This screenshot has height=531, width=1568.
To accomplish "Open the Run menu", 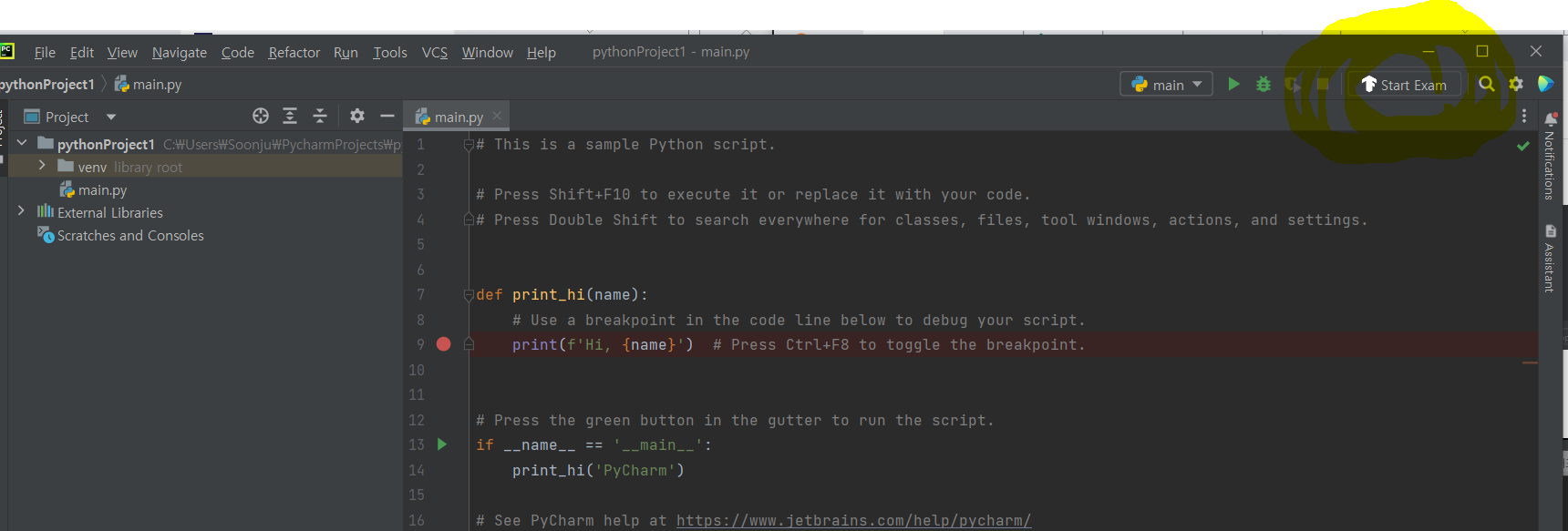I will tap(346, 53).
